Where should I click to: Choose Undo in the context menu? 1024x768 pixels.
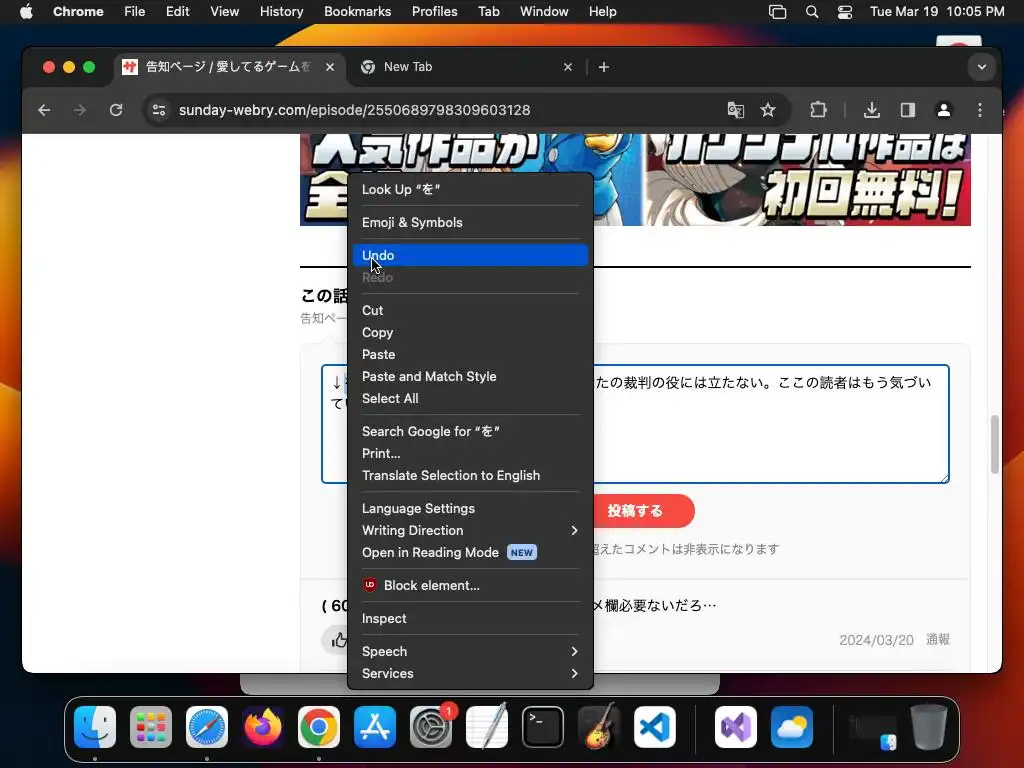pos(470,255)
